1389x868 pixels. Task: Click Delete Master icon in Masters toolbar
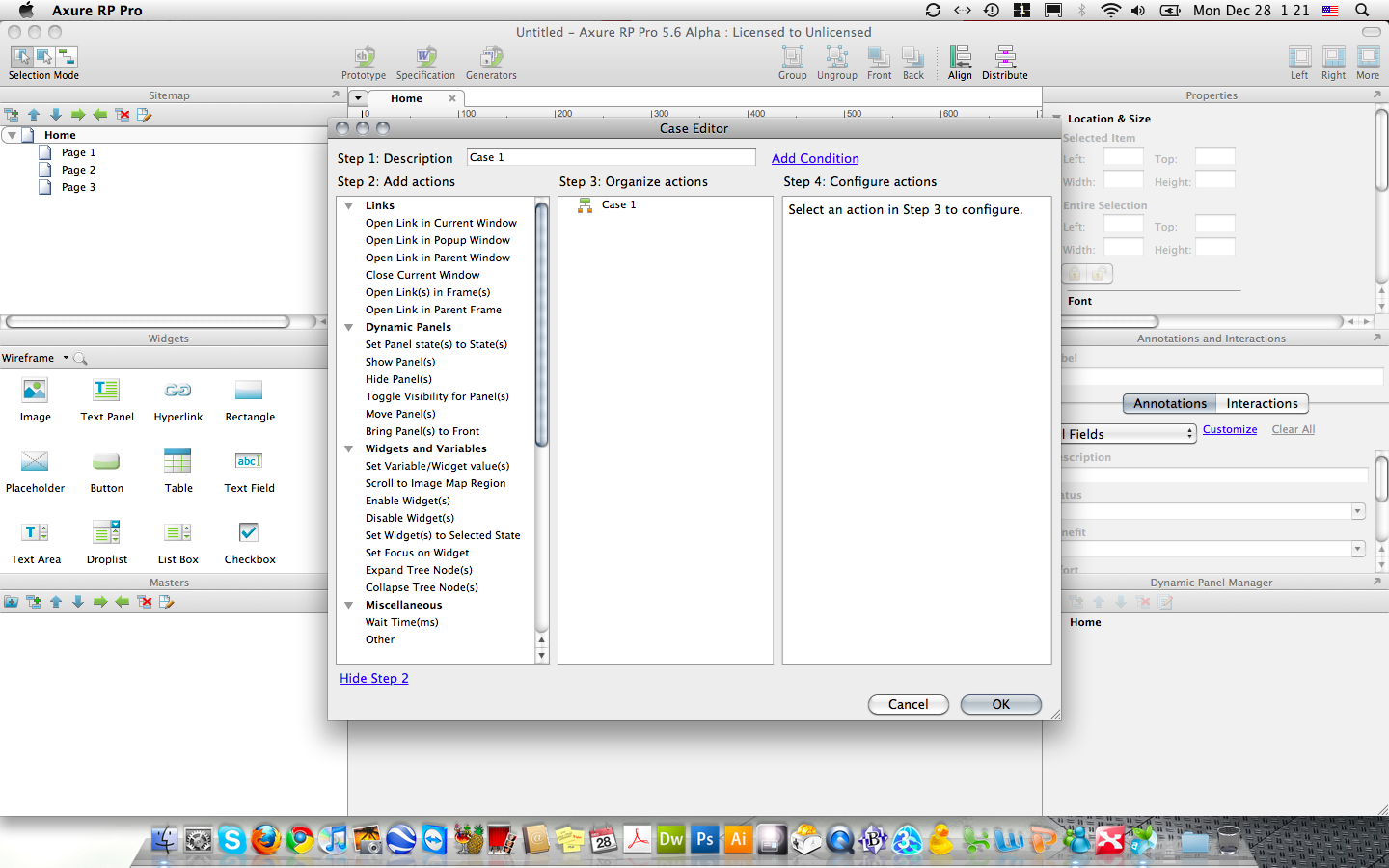pos(145,602)
